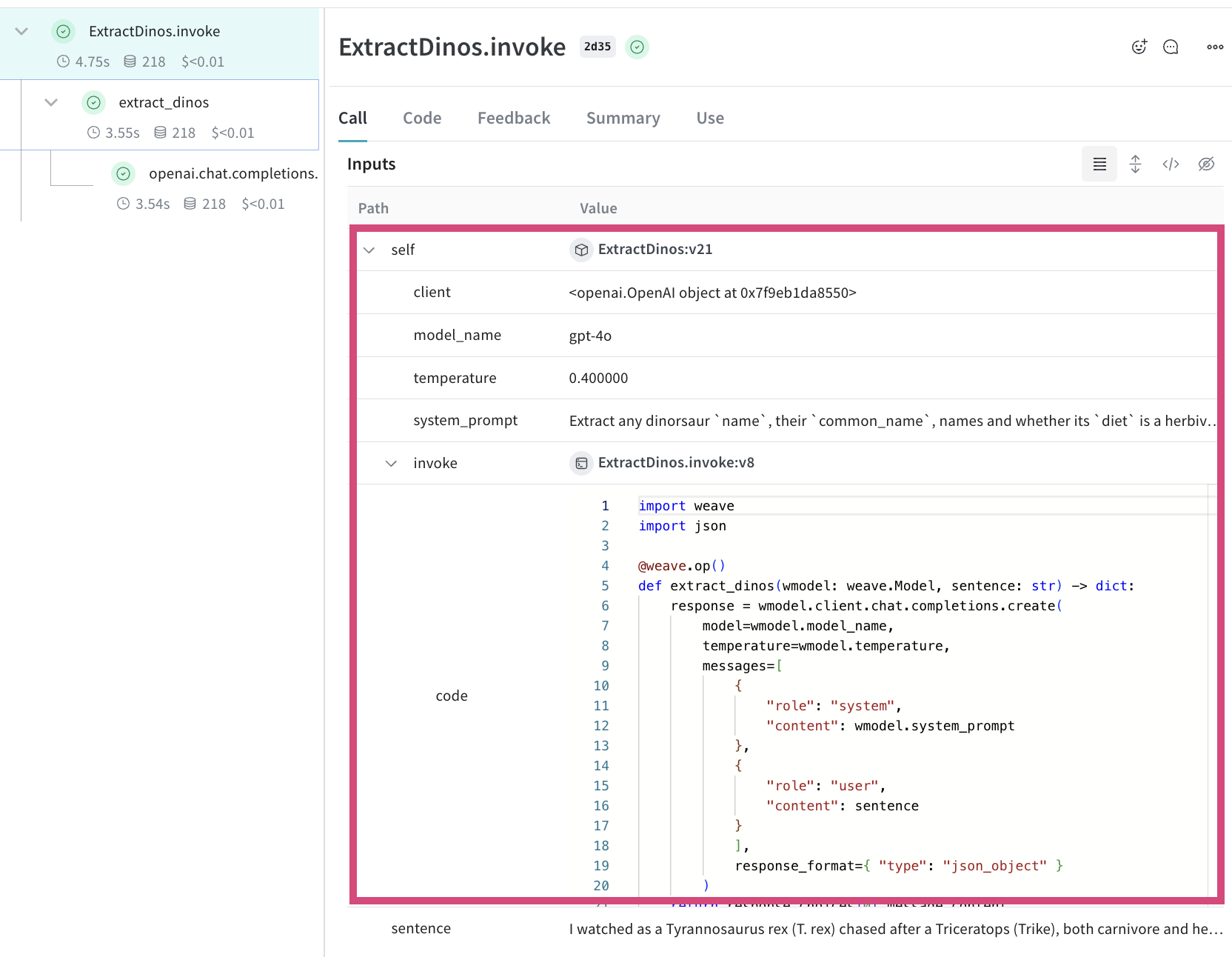Viewport: 1232px width, 957px height.
Task: Collapse the invoke row chevron
Action: click(x=391, y=464)
